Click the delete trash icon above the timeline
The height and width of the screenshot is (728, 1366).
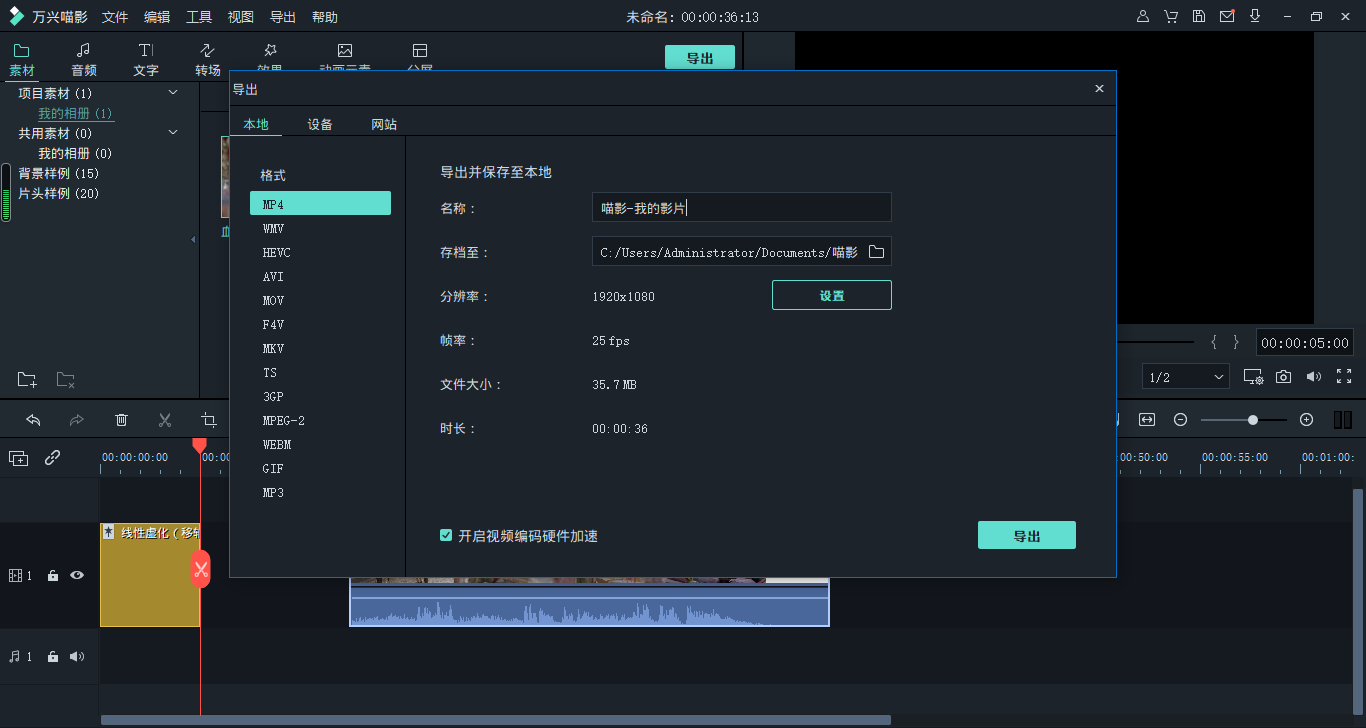point(121,419)
